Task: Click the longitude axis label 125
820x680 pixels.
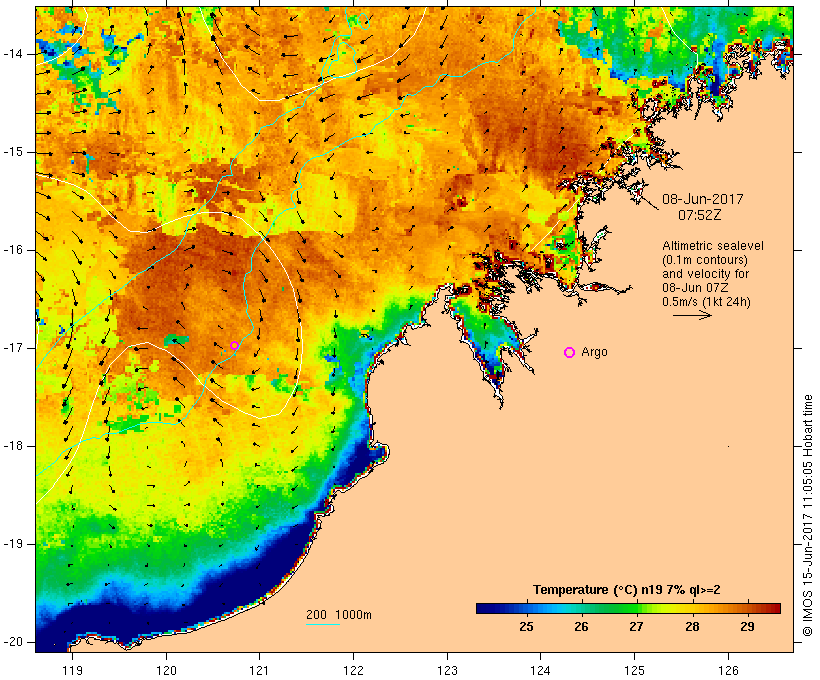Action: (x=635, y=671)
